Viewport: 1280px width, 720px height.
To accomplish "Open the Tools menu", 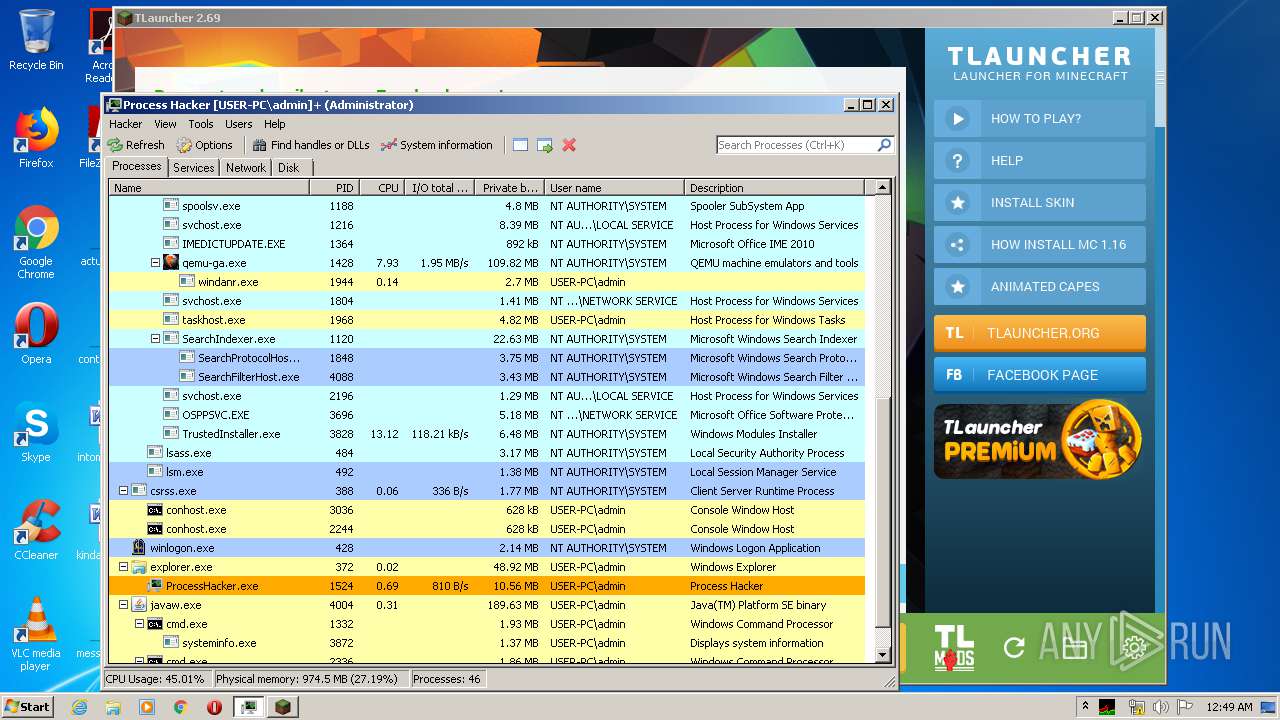I will point(201,124).
